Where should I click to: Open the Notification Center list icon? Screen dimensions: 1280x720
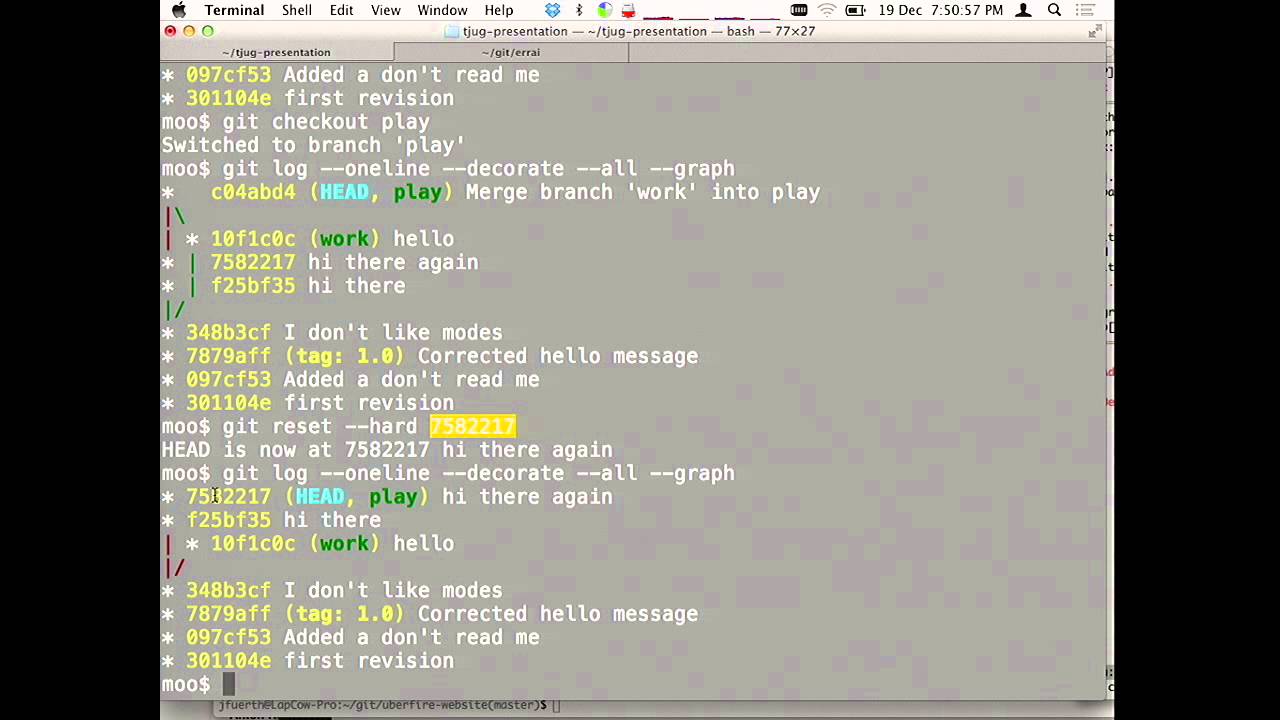[x=1085, y=10]
